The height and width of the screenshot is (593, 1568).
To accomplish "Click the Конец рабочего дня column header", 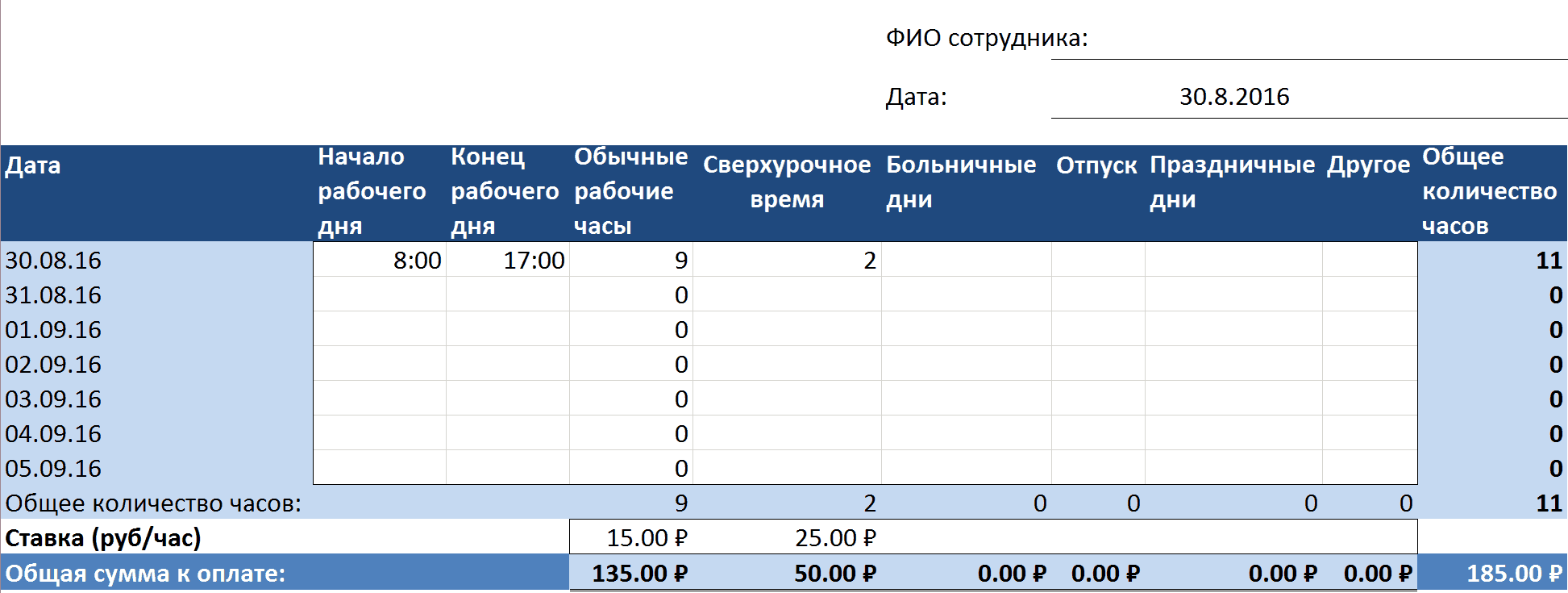I will coord(506,192).
